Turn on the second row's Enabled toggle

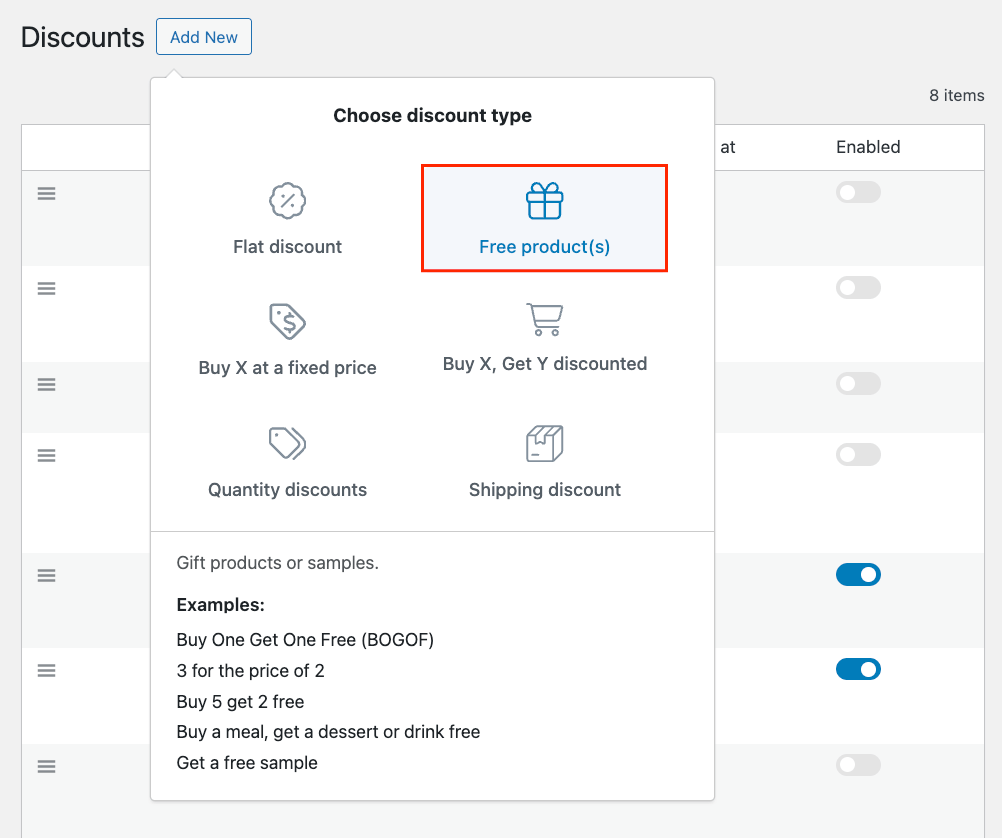point(858,288)
